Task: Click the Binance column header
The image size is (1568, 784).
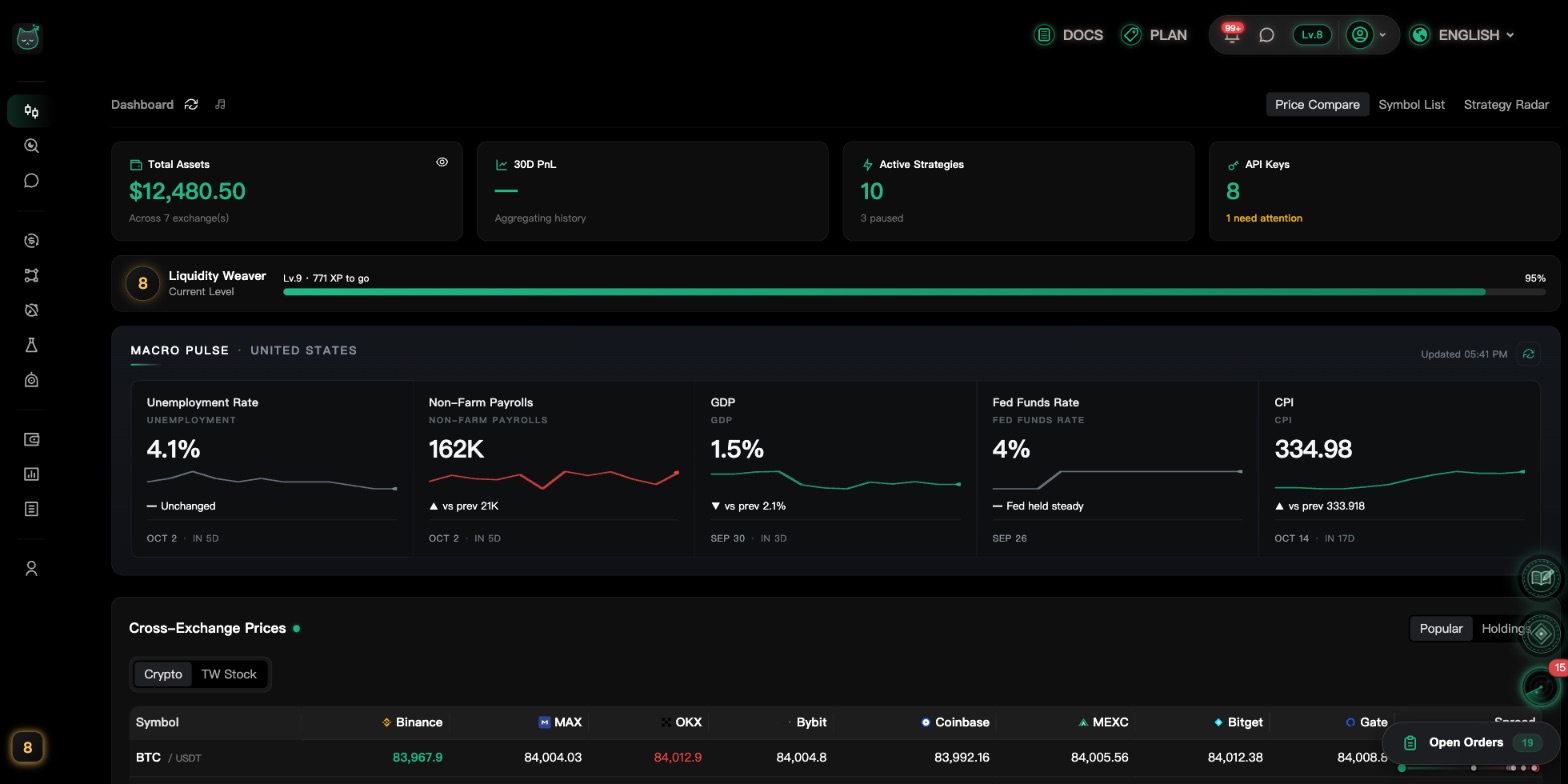Action: point(412,722)
